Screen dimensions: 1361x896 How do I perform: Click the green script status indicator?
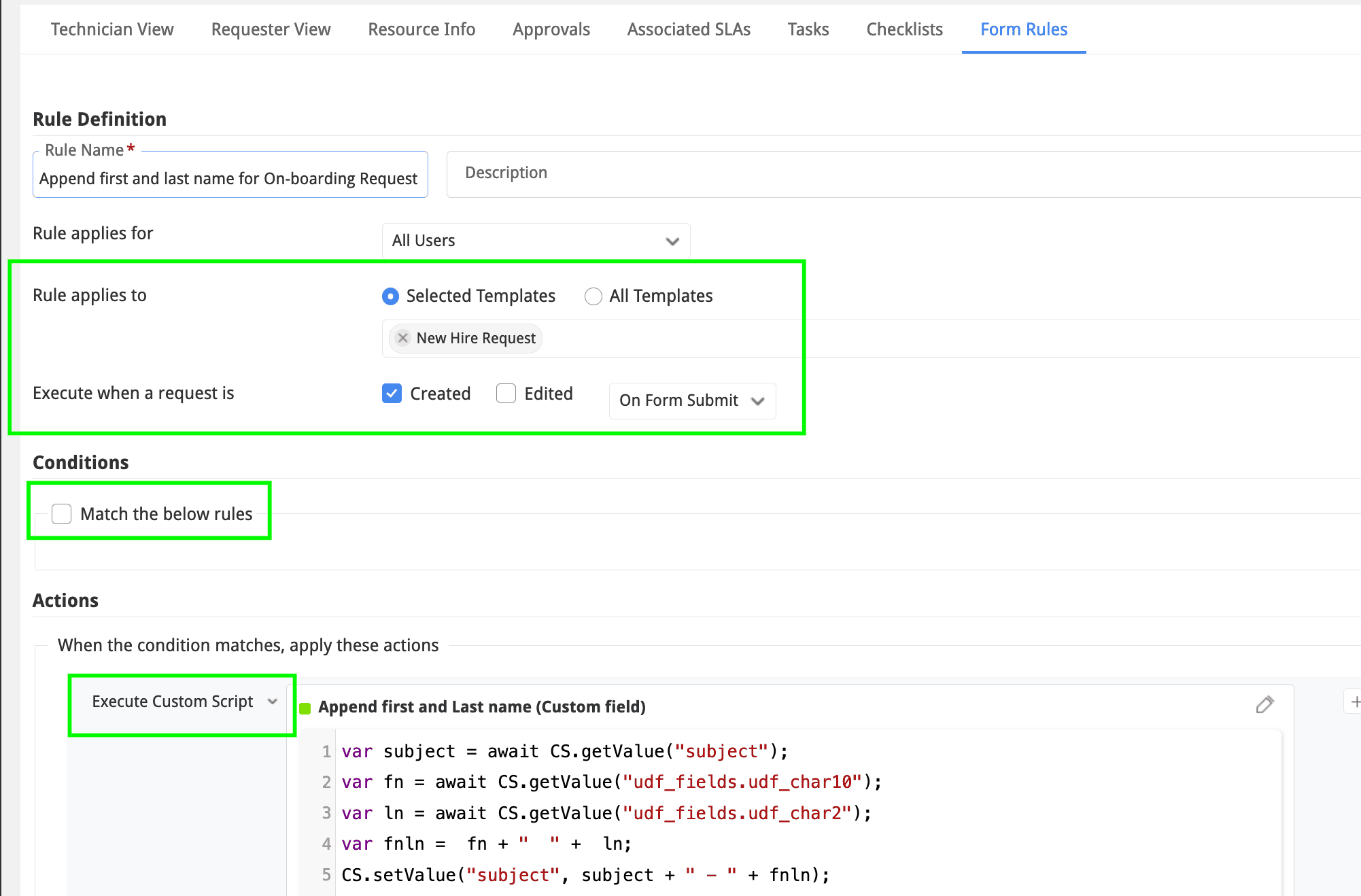305,708
